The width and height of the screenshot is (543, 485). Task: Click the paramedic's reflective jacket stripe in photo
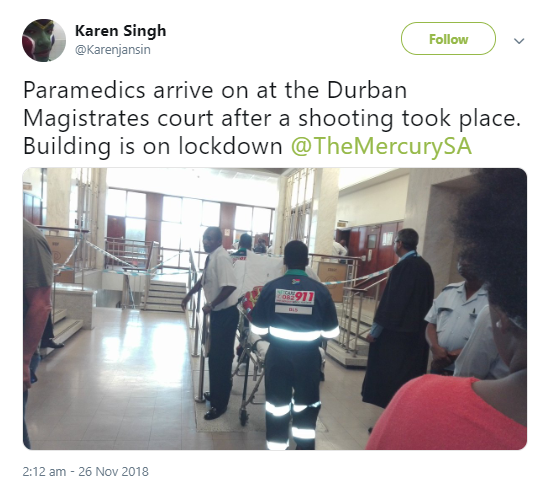tap(294, 333)
